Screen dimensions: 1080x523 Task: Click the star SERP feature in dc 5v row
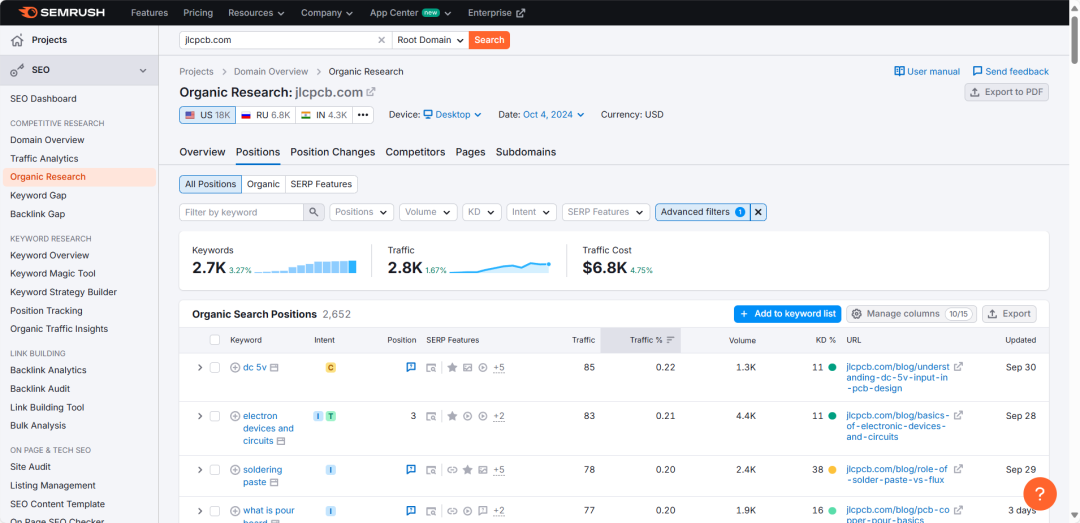tap(453, 367)
